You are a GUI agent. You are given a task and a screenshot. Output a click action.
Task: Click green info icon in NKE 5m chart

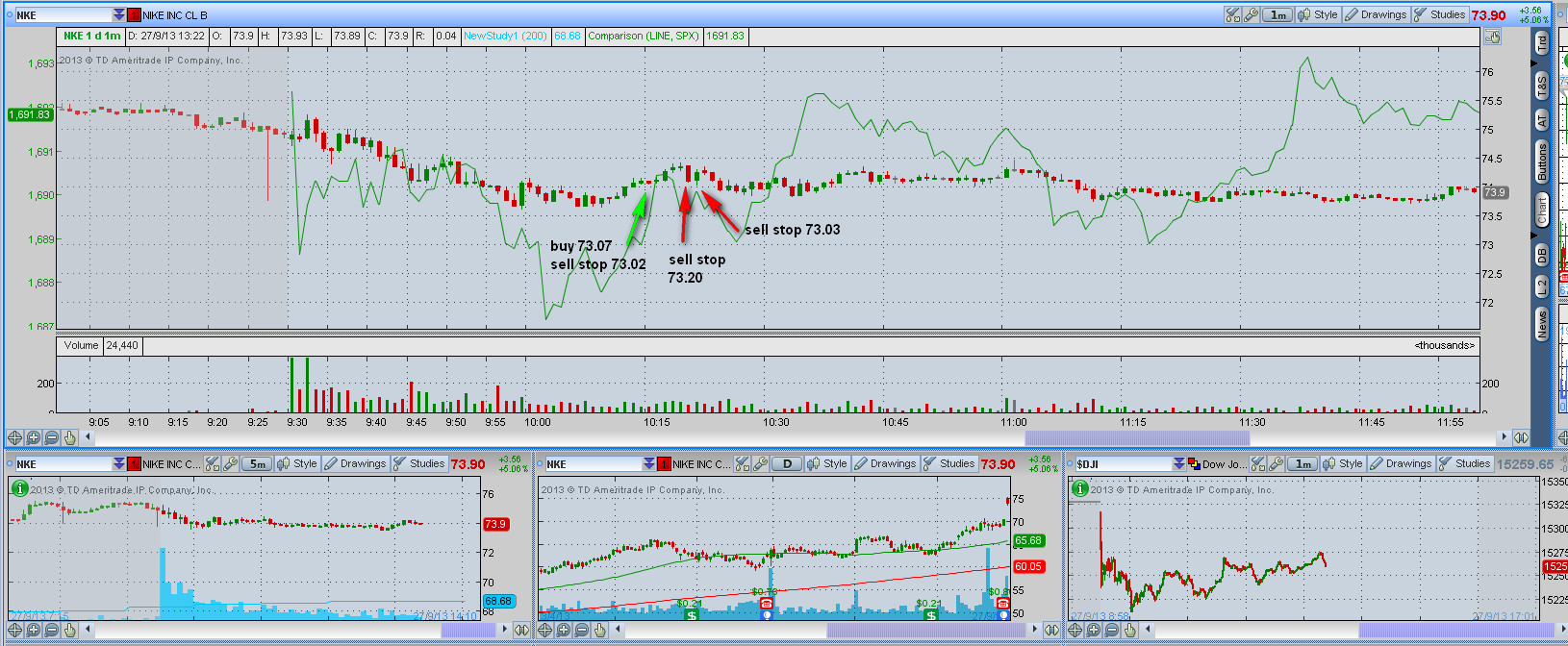pyautogui.click(x=19, y=488)
